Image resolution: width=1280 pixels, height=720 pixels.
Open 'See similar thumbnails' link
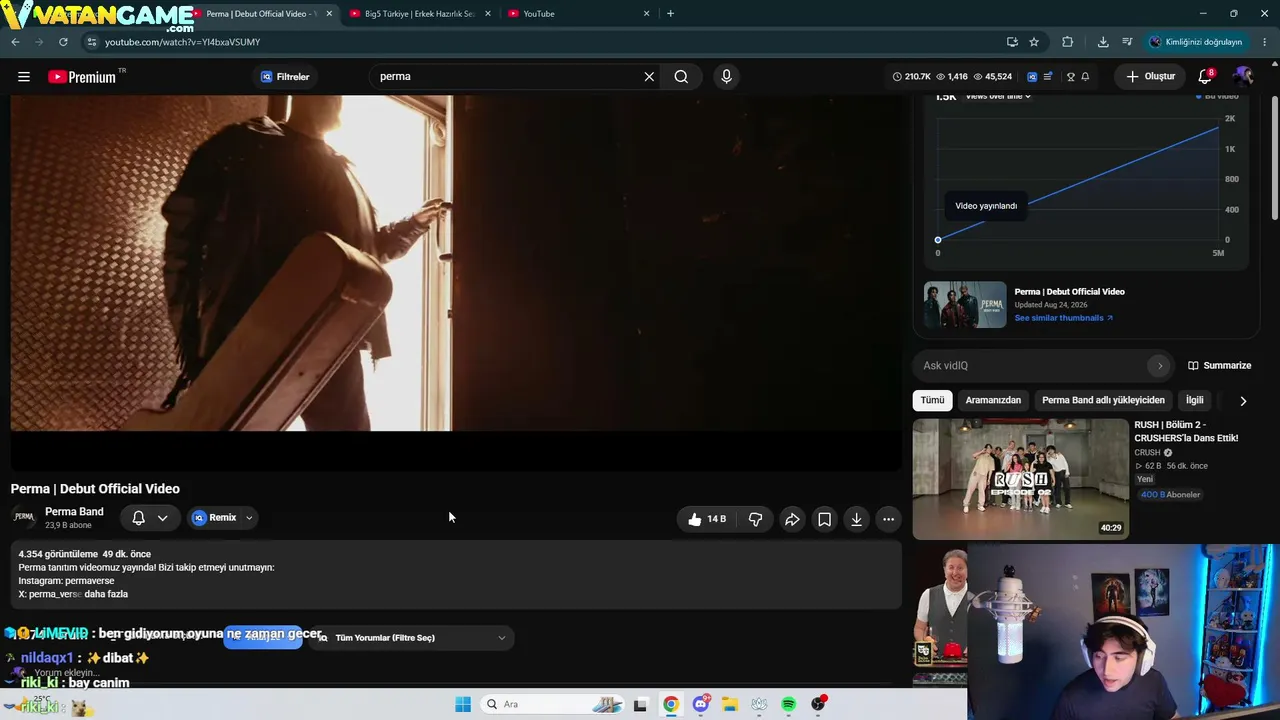tap(1063, 318)
